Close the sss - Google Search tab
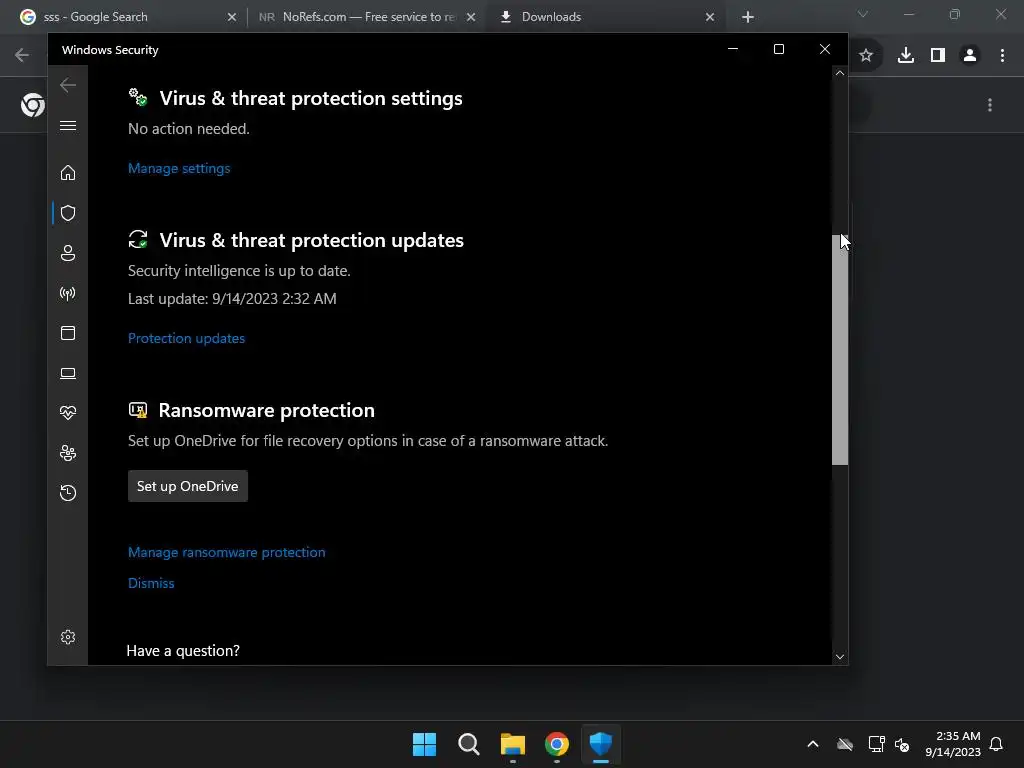Image resolution: width=1024 pixels, height=768 pixels. click(x=232, y=17)
